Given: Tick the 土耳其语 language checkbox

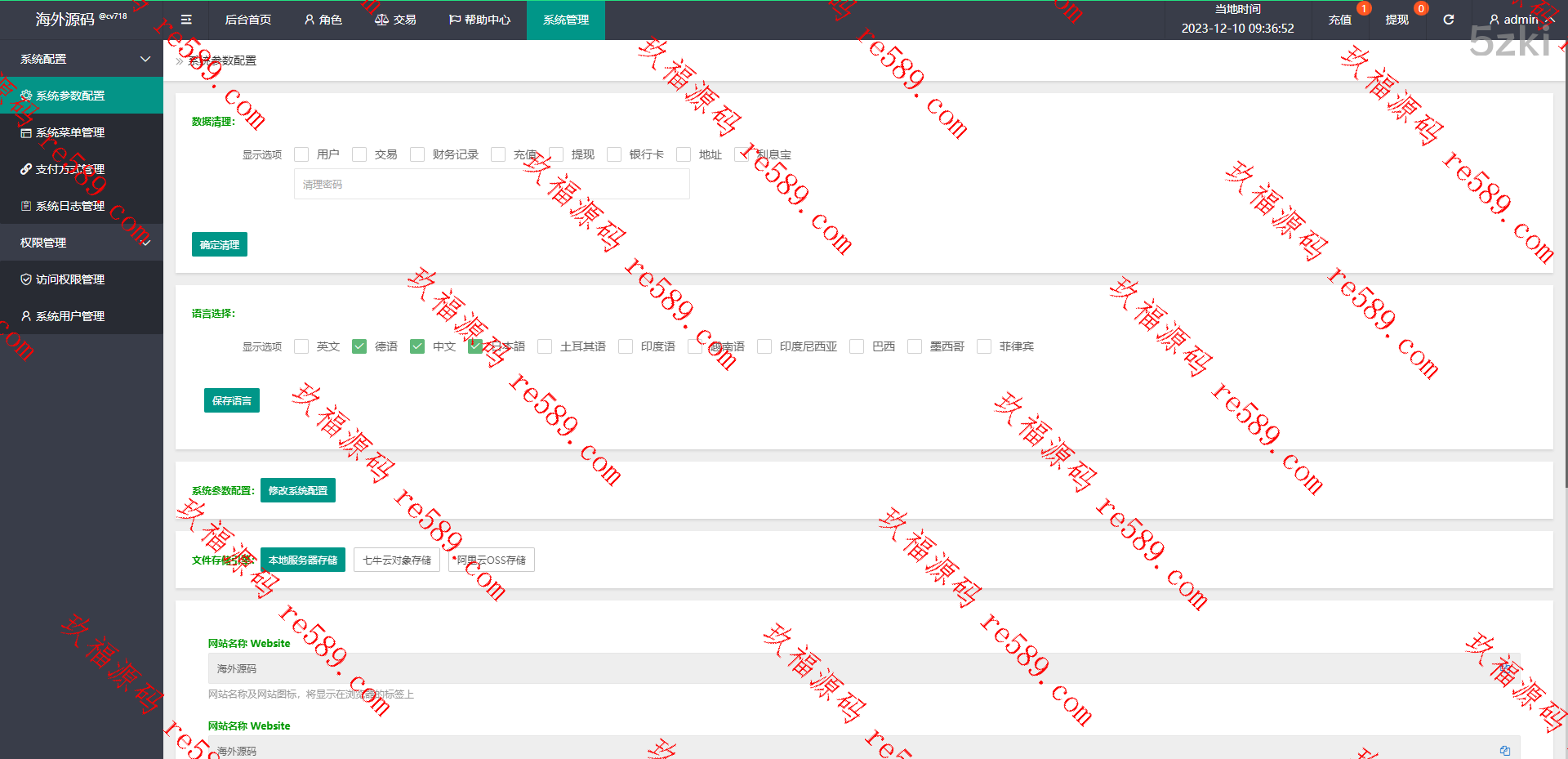Looking at the screenshot, I should coord(545,346).
